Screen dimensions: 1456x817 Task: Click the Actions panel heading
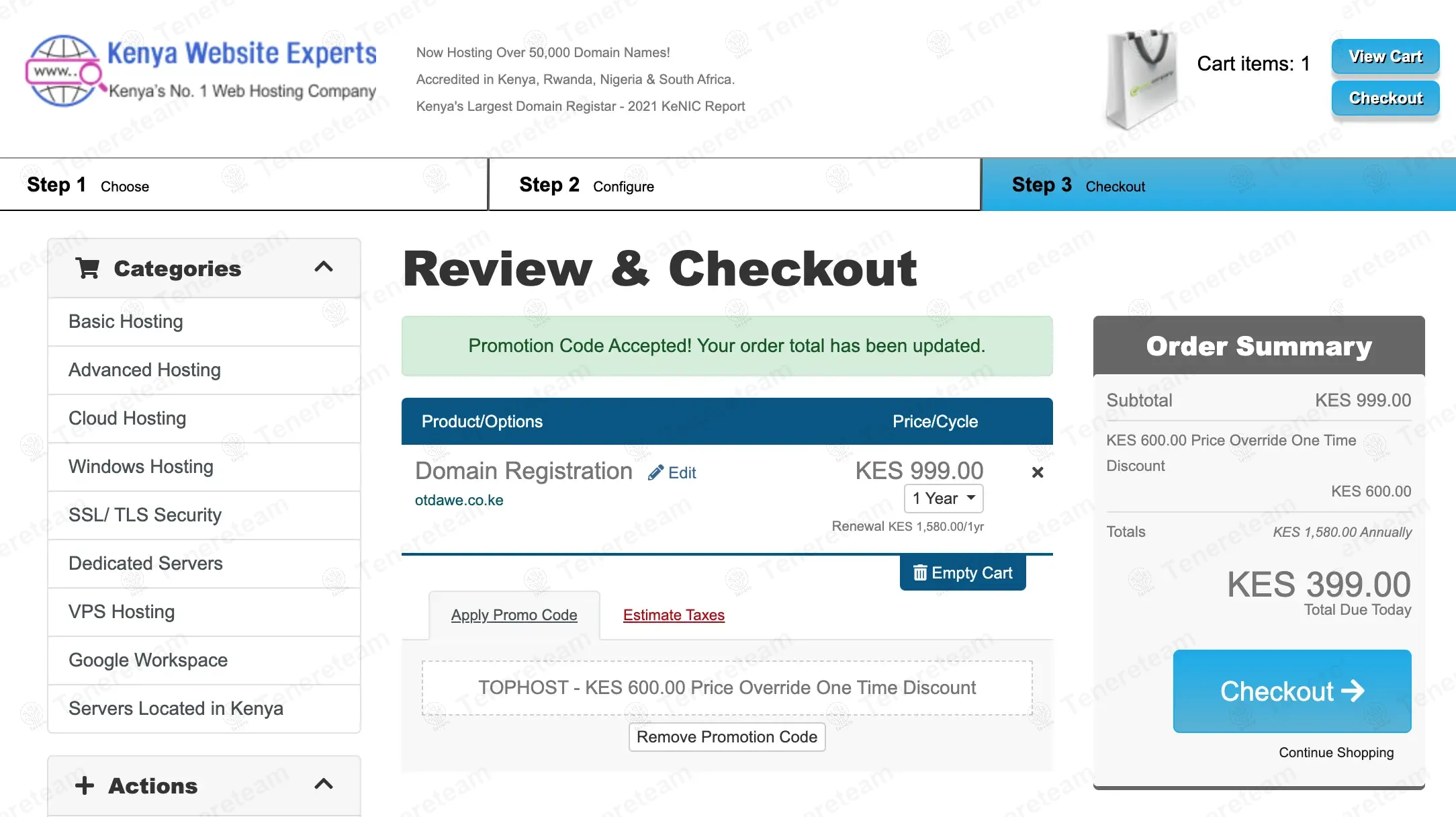click(153, 785)
